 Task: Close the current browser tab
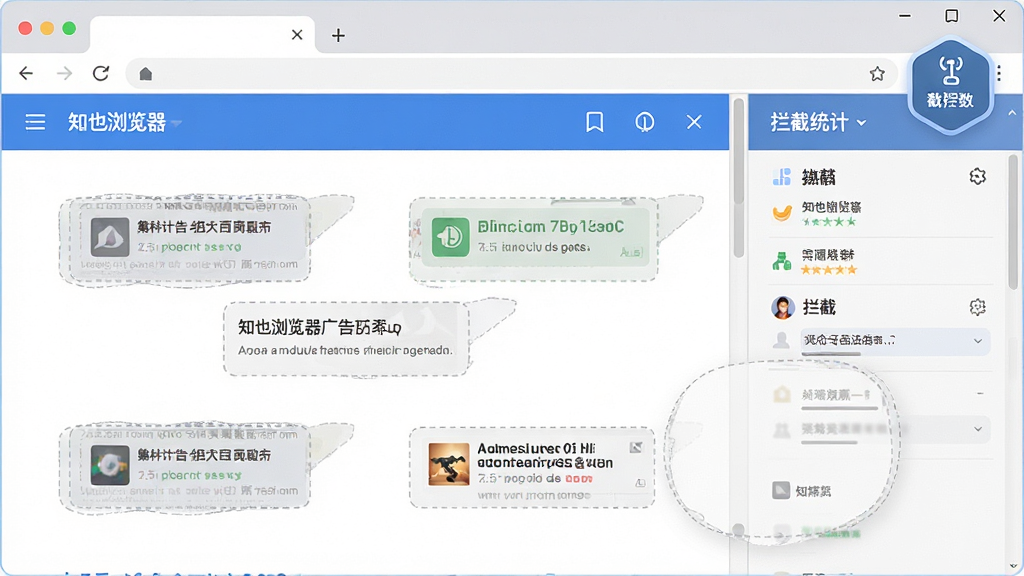point(297,35)
